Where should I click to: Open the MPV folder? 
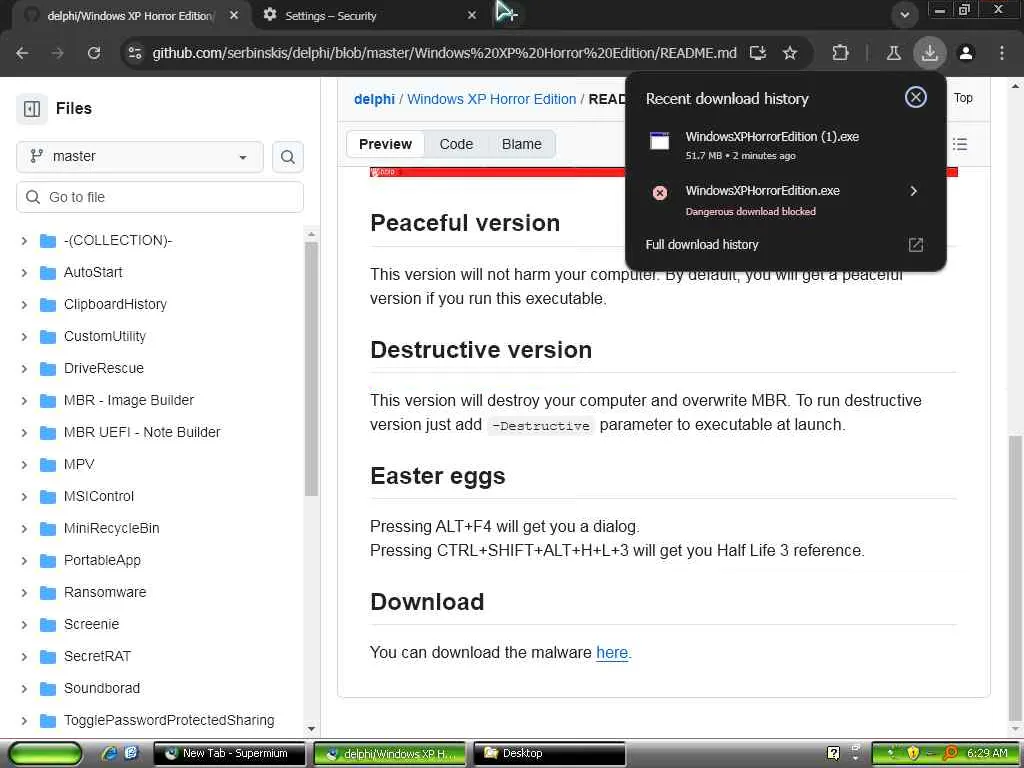pos(80,465)
